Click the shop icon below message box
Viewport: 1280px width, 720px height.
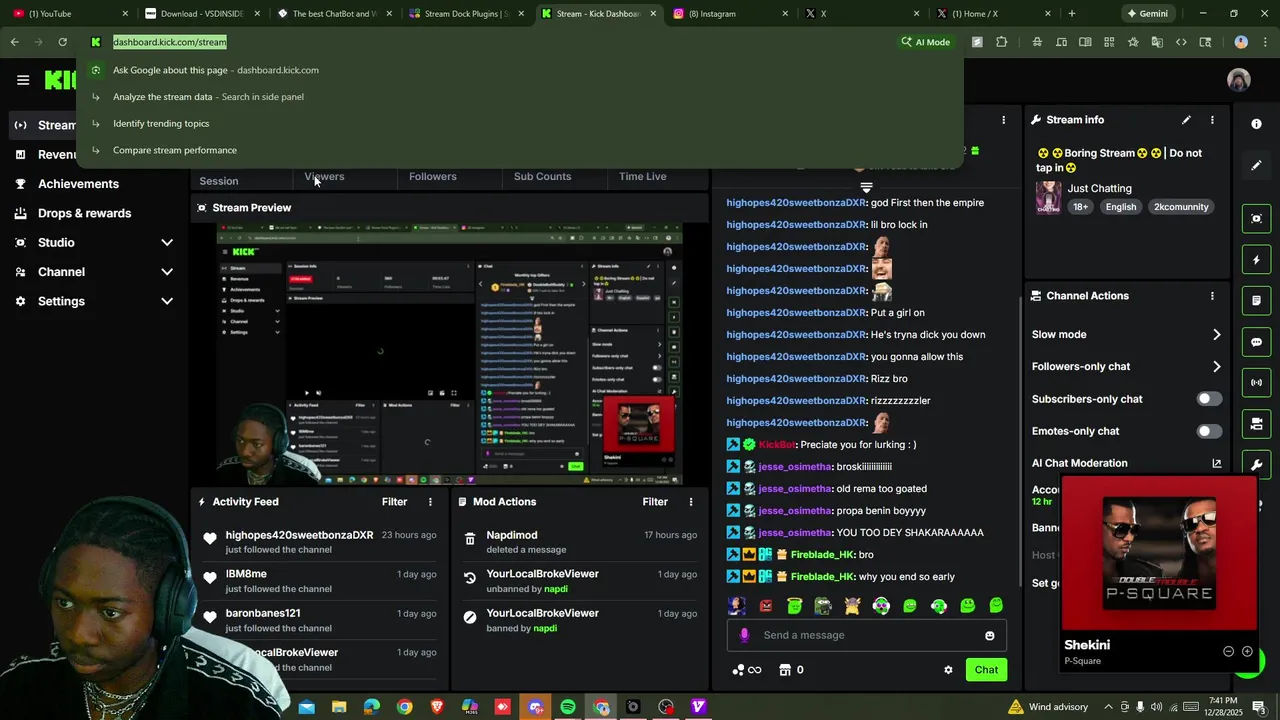tap(785, 670)
